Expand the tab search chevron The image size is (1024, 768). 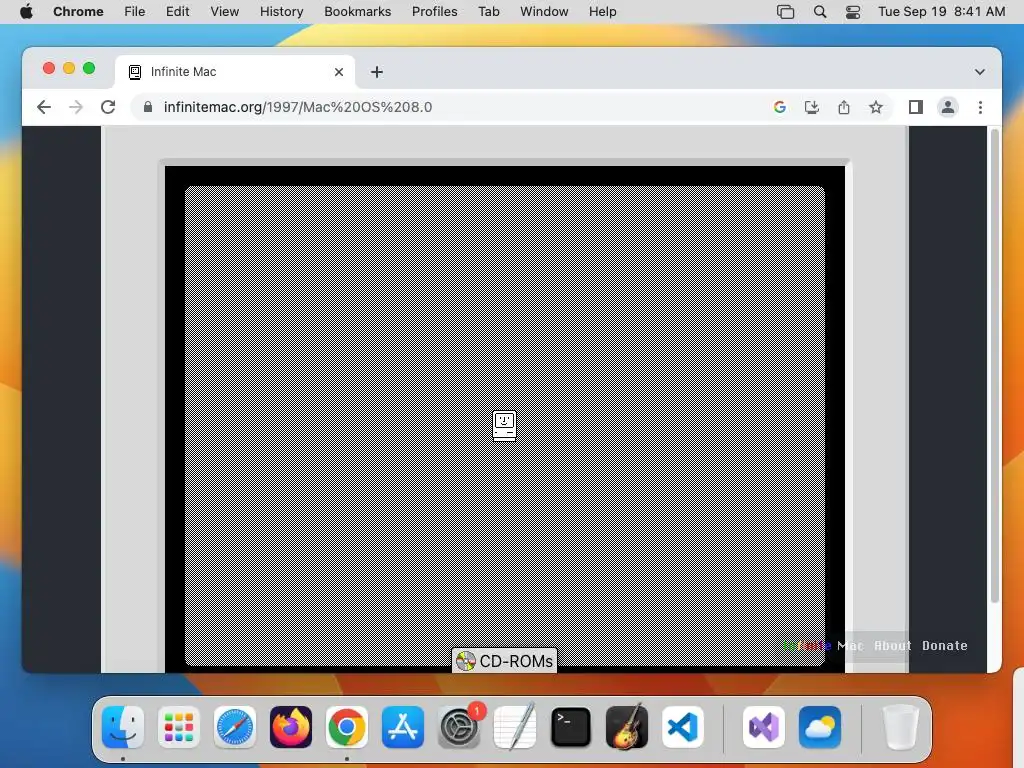point(980,72)
